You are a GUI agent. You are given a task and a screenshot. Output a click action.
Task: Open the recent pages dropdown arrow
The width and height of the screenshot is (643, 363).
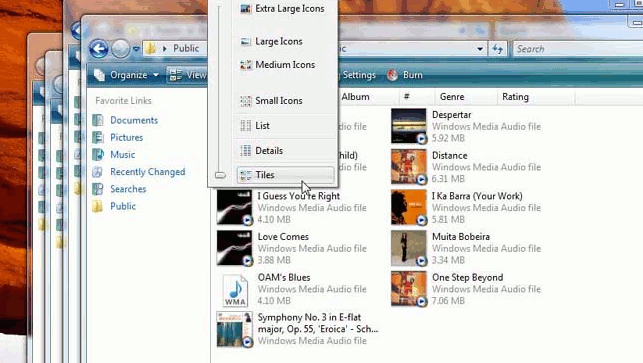click(x=136, y=49)
